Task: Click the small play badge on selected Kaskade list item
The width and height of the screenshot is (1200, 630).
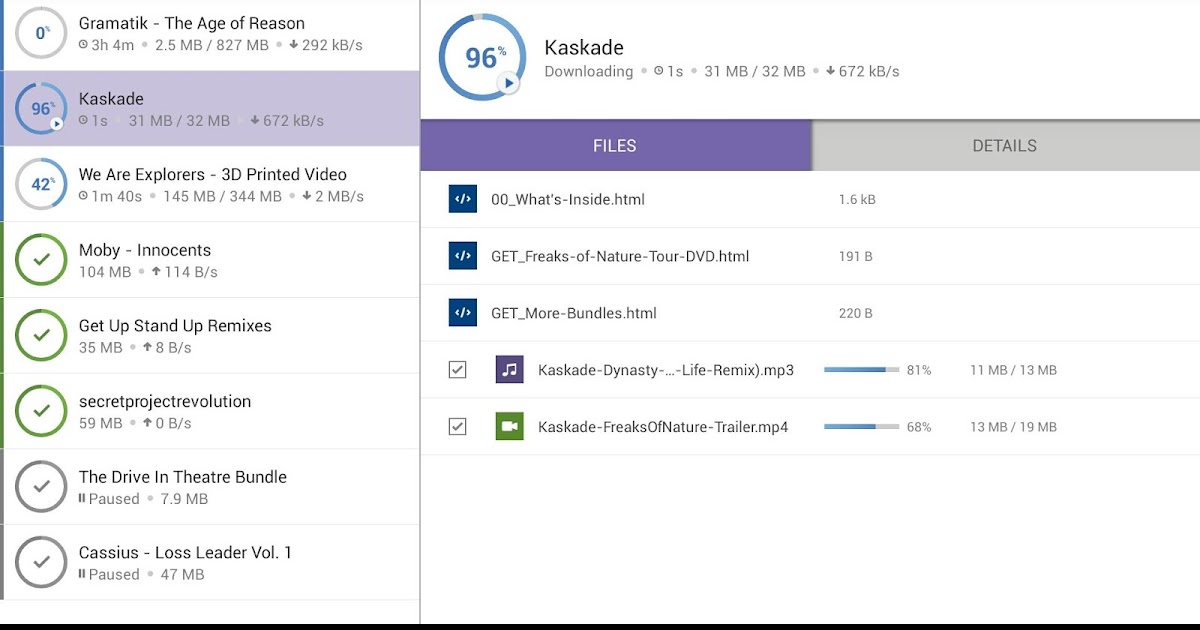Action: coord(57,123)
